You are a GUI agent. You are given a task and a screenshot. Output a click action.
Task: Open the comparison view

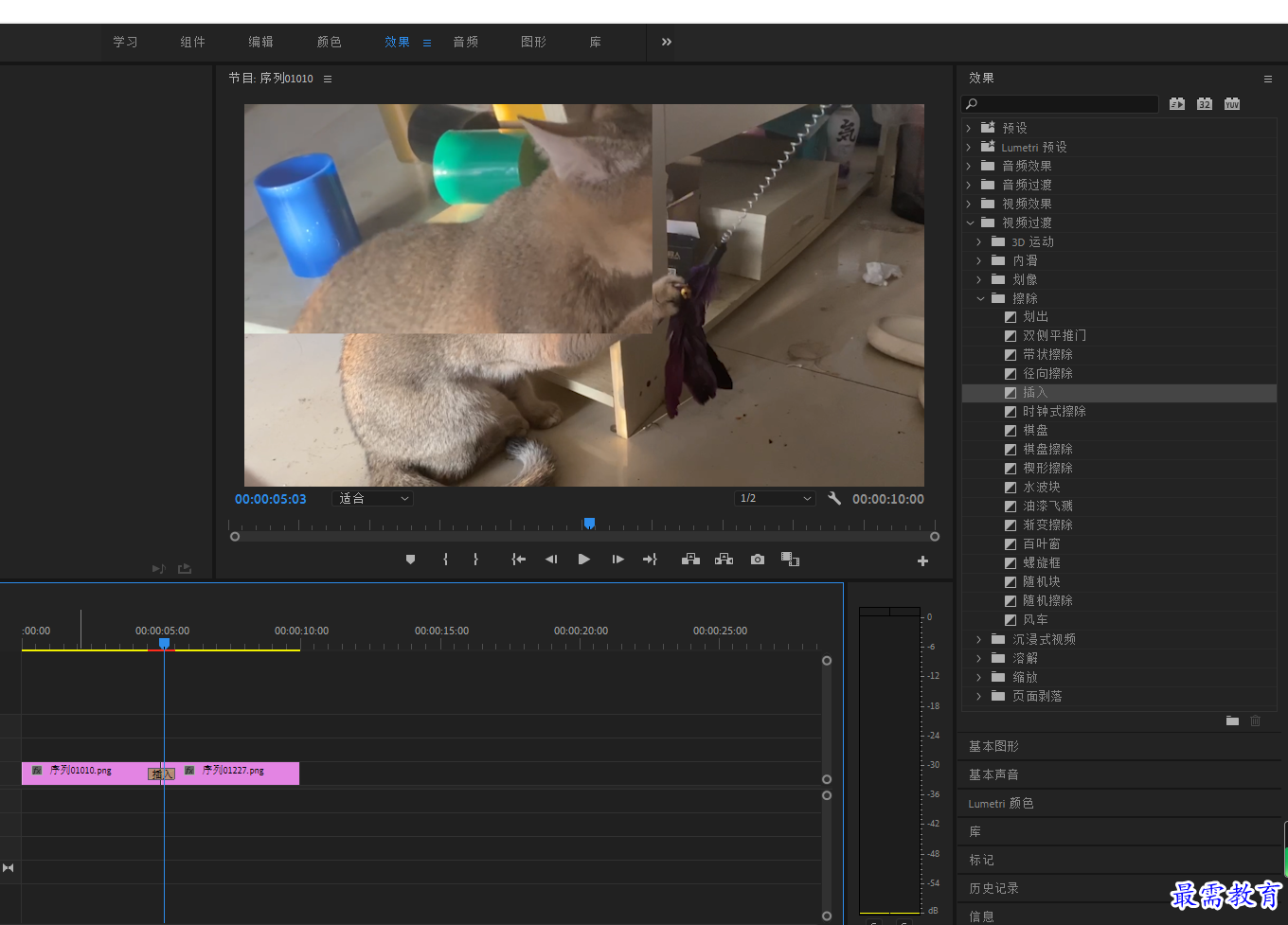[x=790, y=560]
